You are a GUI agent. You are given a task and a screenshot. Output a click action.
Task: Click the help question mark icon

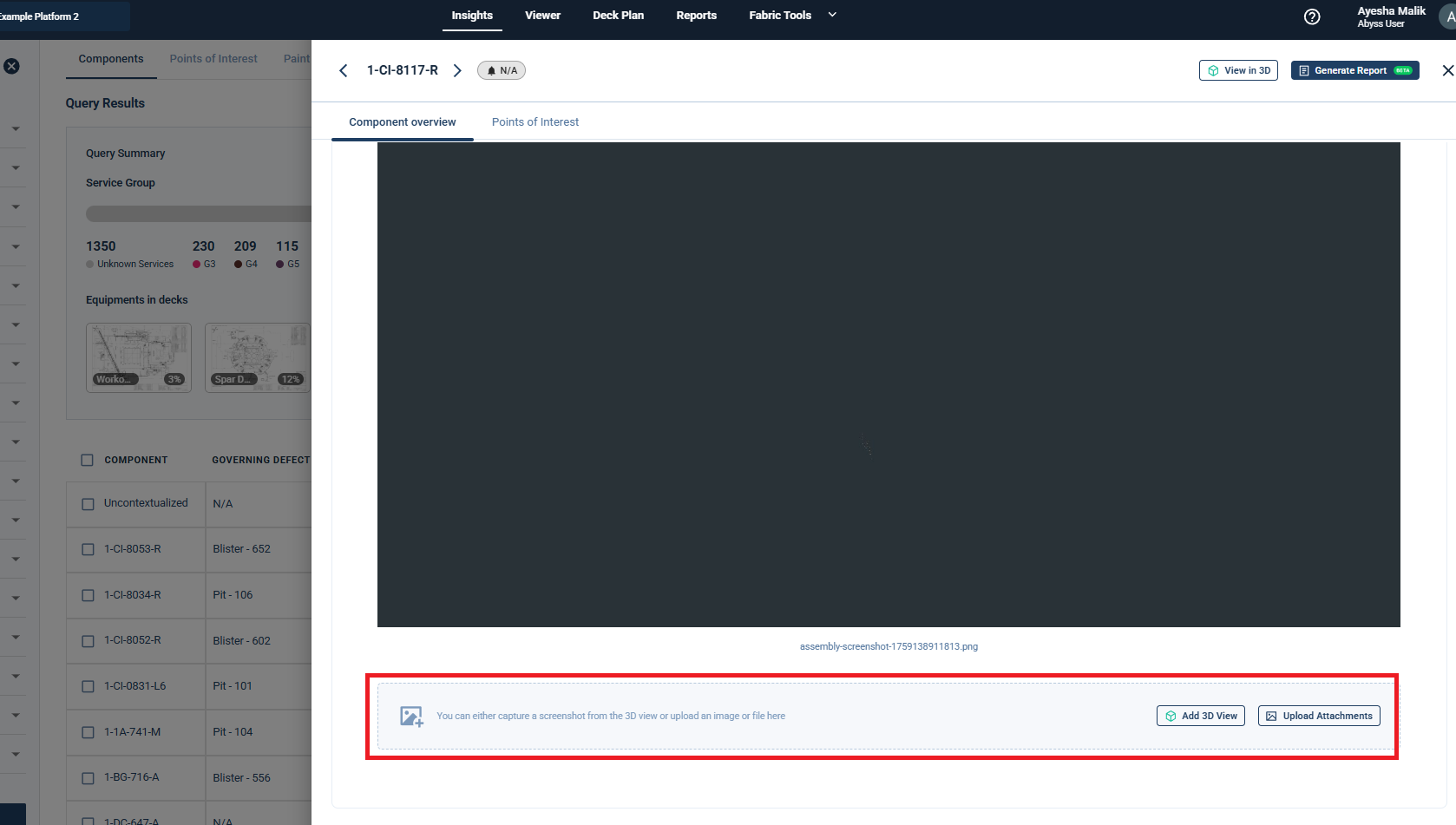coord(1312,16)
